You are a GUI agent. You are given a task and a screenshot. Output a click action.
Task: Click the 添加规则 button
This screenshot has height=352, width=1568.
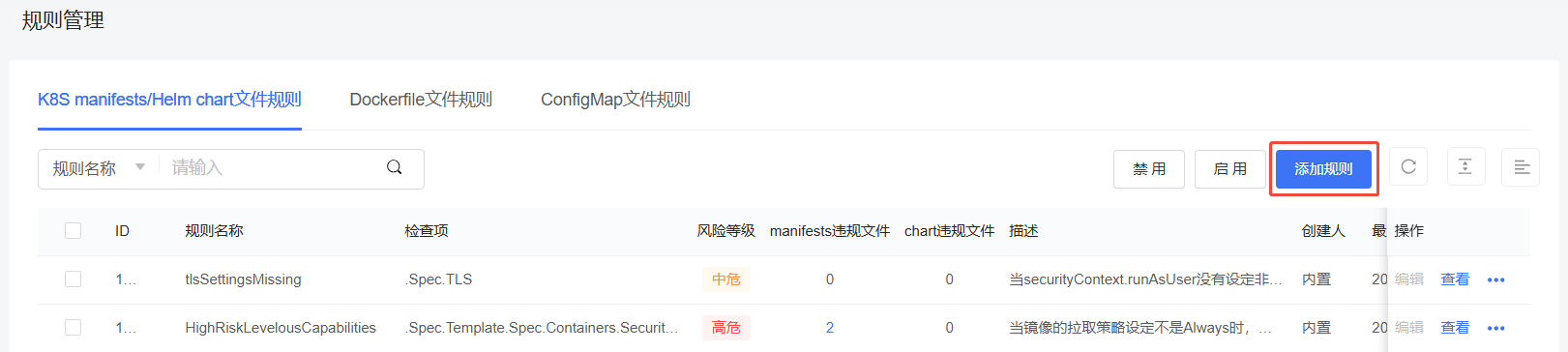(1323, 168)
